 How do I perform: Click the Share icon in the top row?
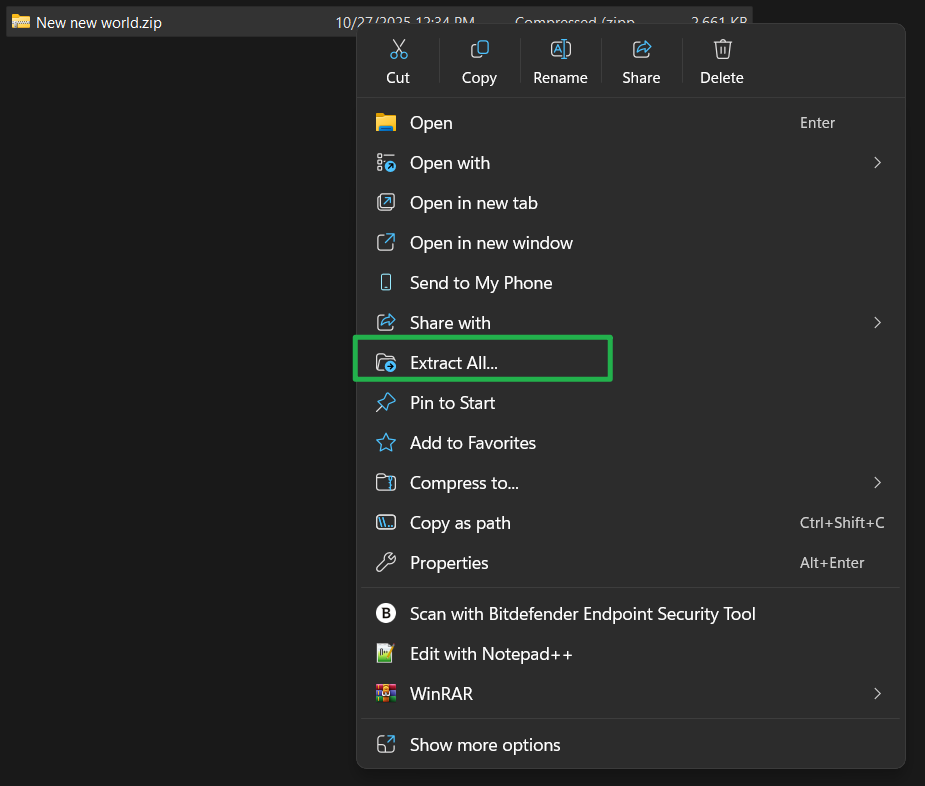tap(641, 49)
